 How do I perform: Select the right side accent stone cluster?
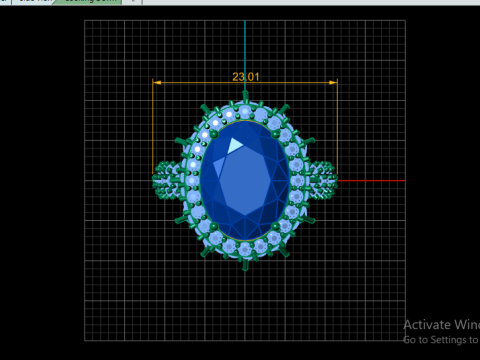(x=323, y=181)
